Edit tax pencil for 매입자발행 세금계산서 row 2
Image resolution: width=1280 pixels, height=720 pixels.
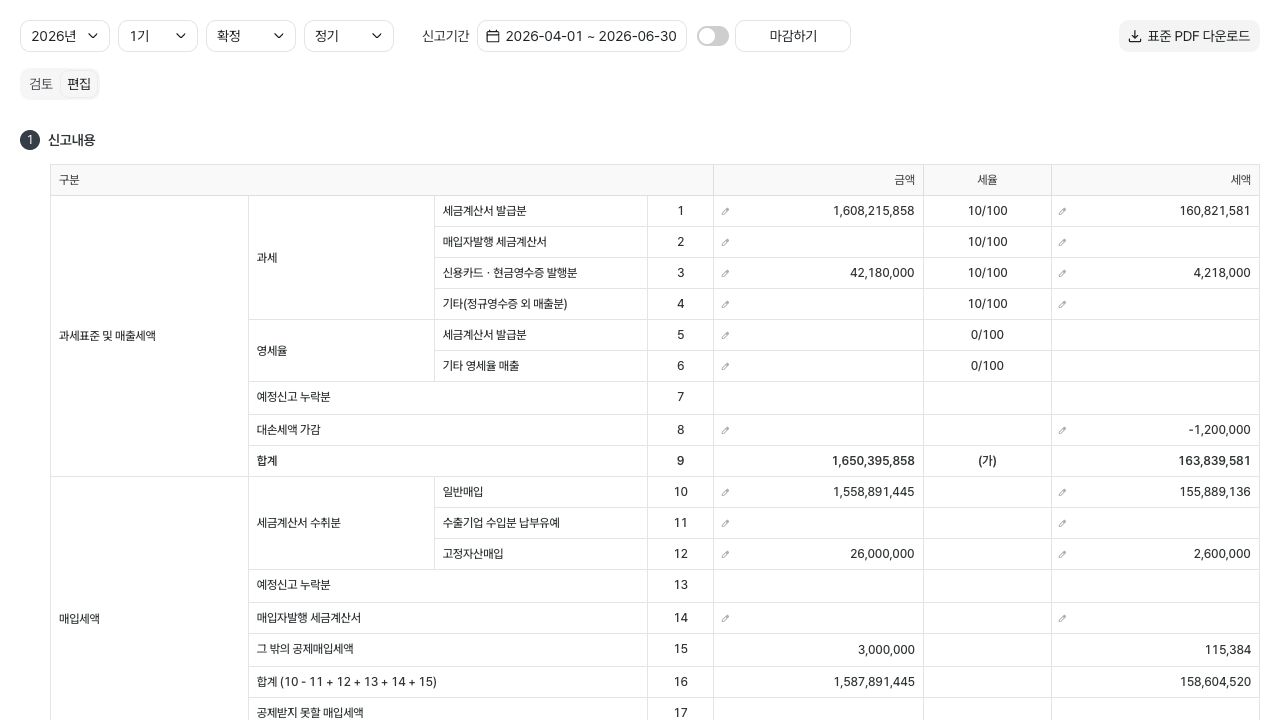[x=1063, y=242]
